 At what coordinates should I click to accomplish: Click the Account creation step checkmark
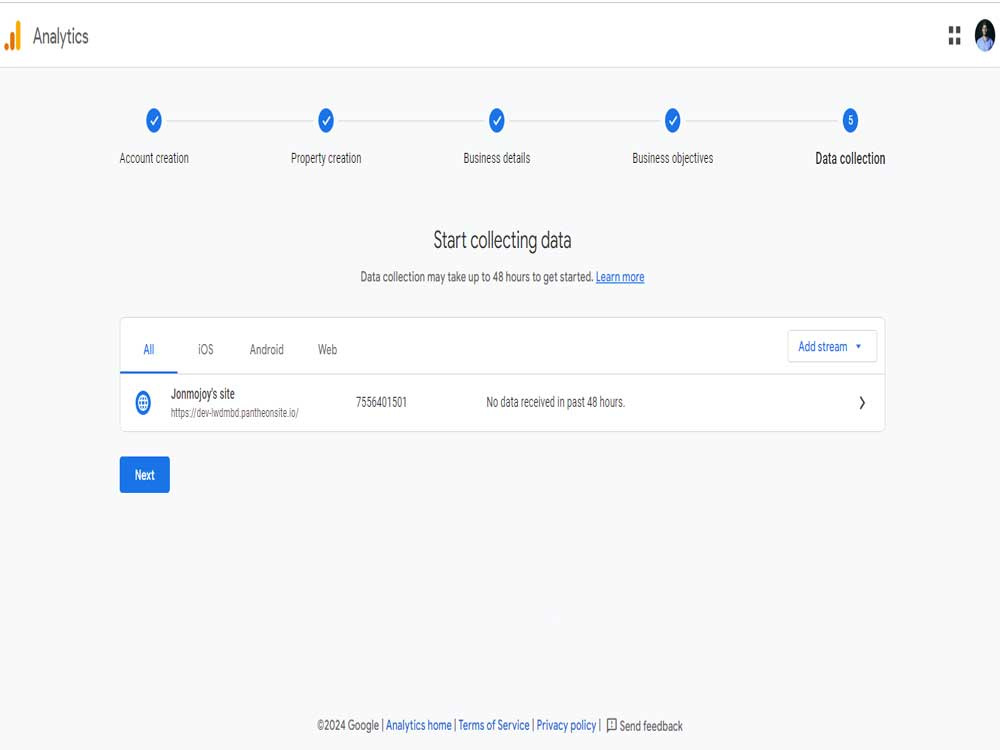click(x=154, y=120)
